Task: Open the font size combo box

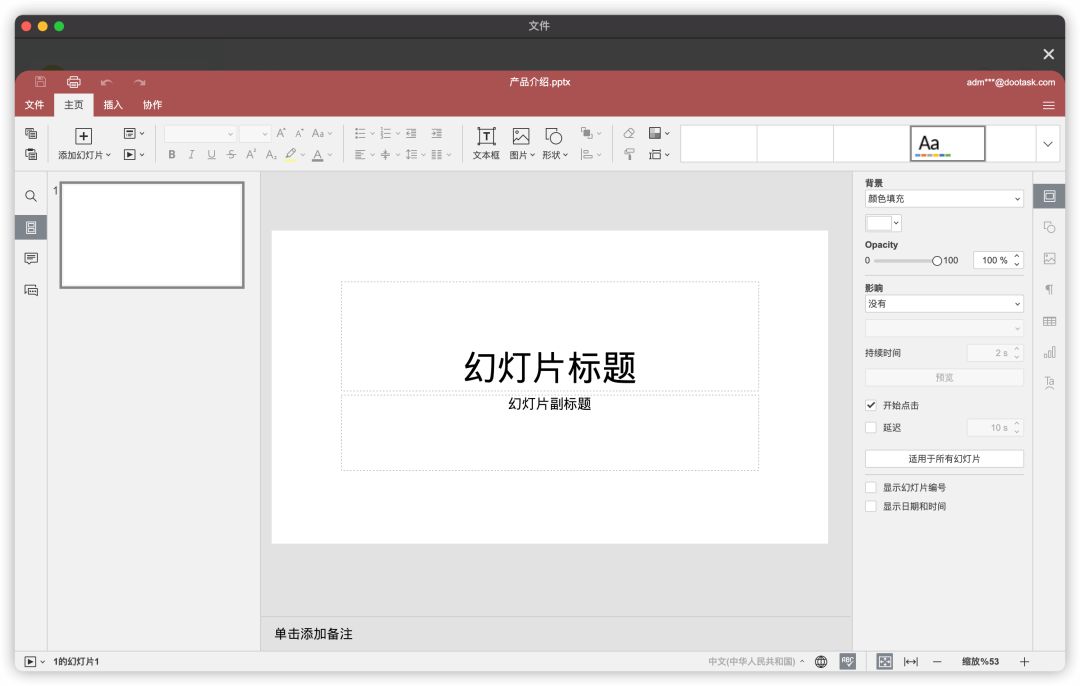Action: [254, 134]
